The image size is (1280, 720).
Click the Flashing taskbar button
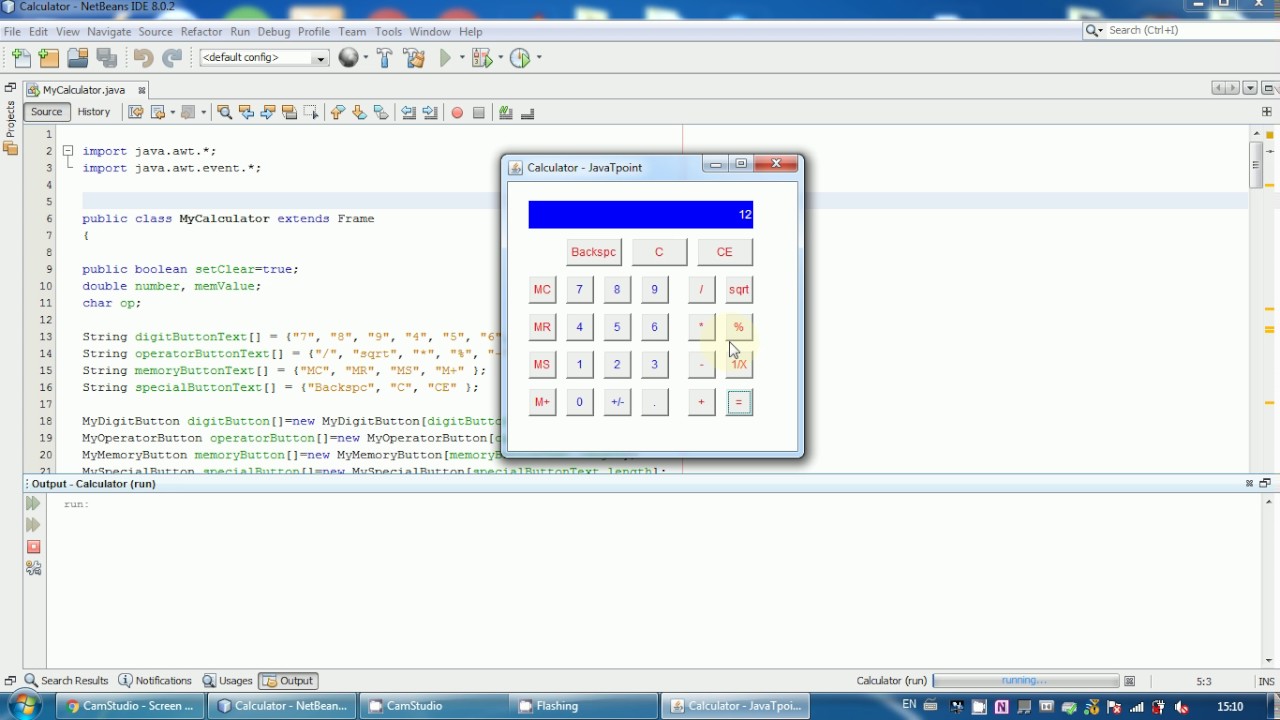tap(584, 706)
